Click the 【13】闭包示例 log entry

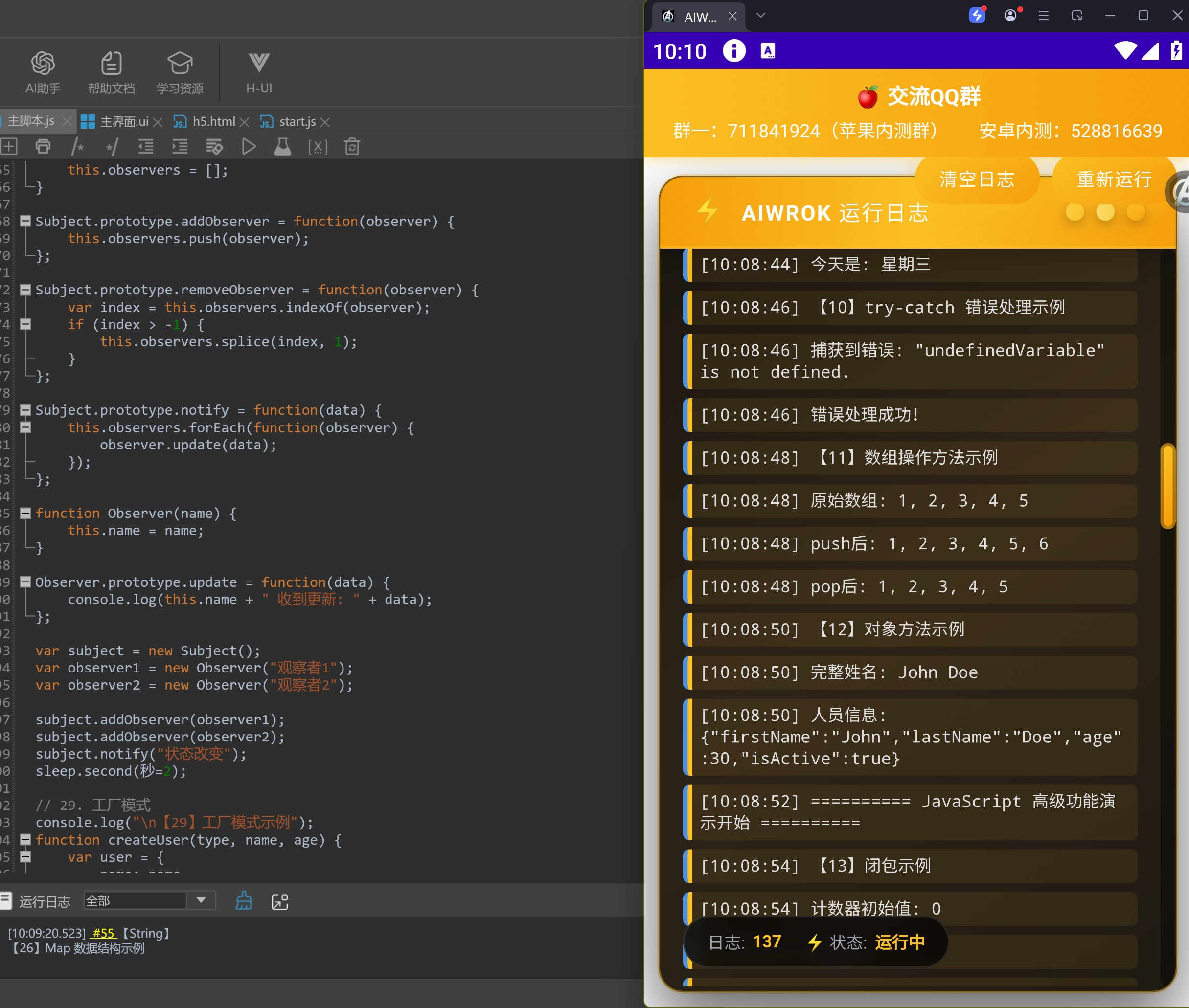coord(910,866)
